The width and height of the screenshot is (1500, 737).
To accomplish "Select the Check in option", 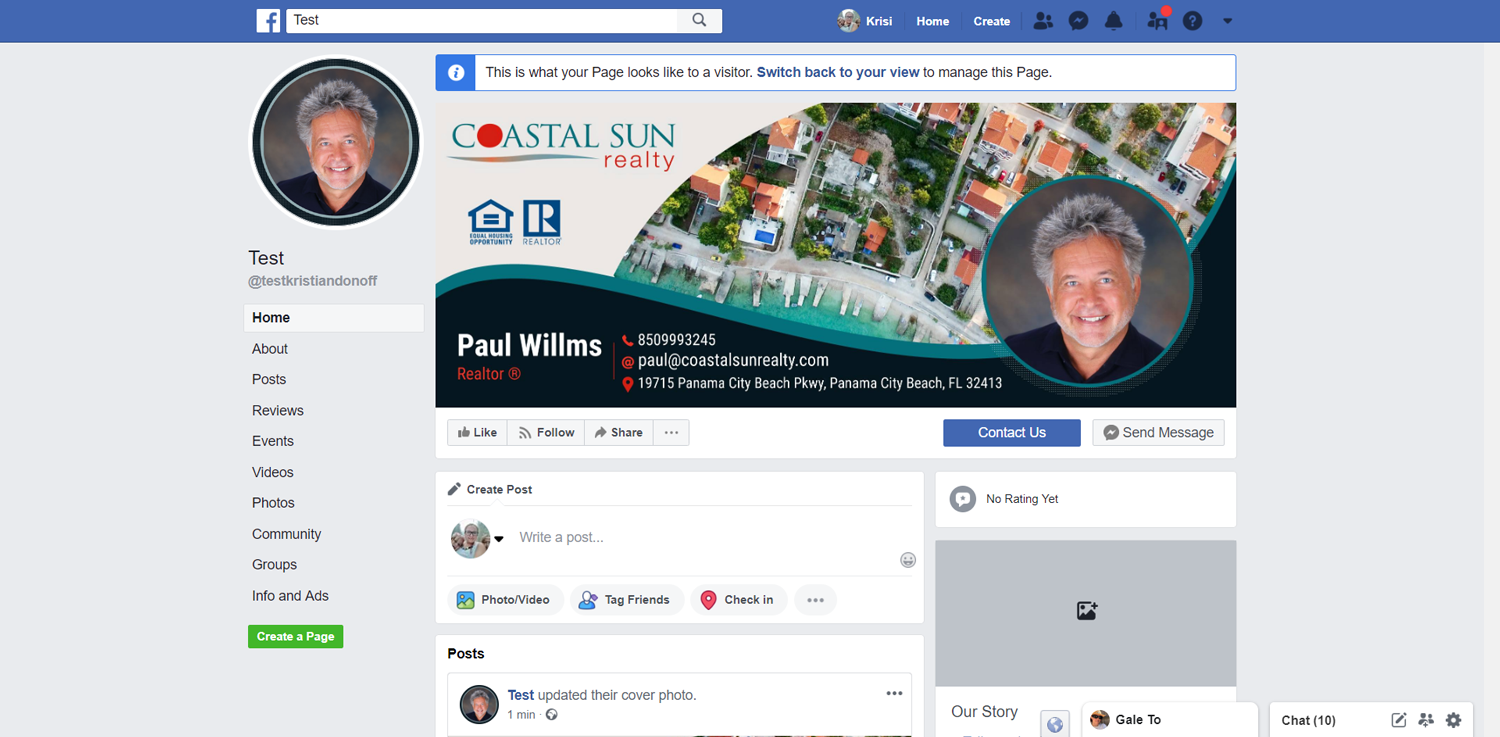I will 739,599.
